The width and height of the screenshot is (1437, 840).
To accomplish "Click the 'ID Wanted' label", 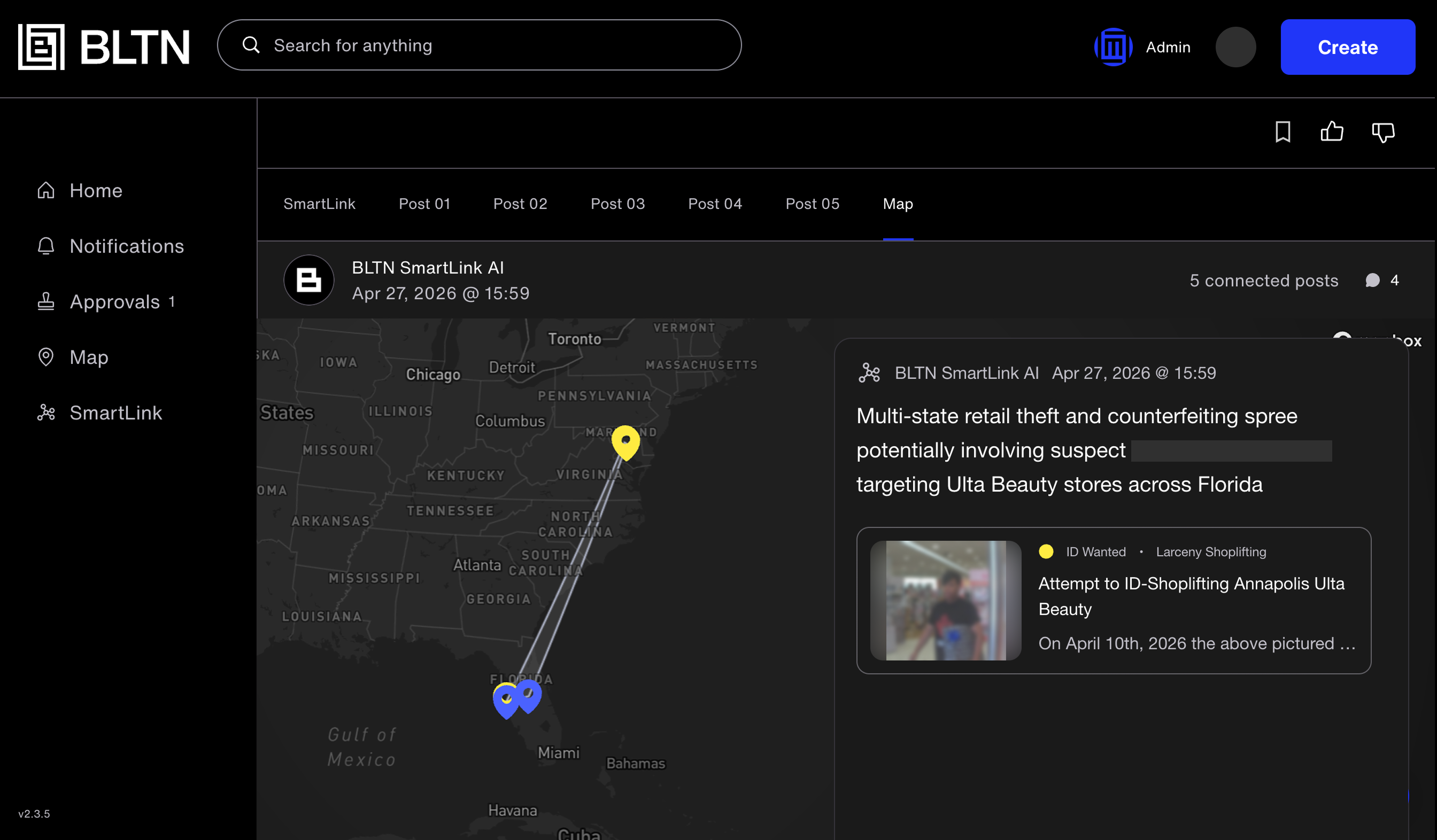I will point(1096,551).
